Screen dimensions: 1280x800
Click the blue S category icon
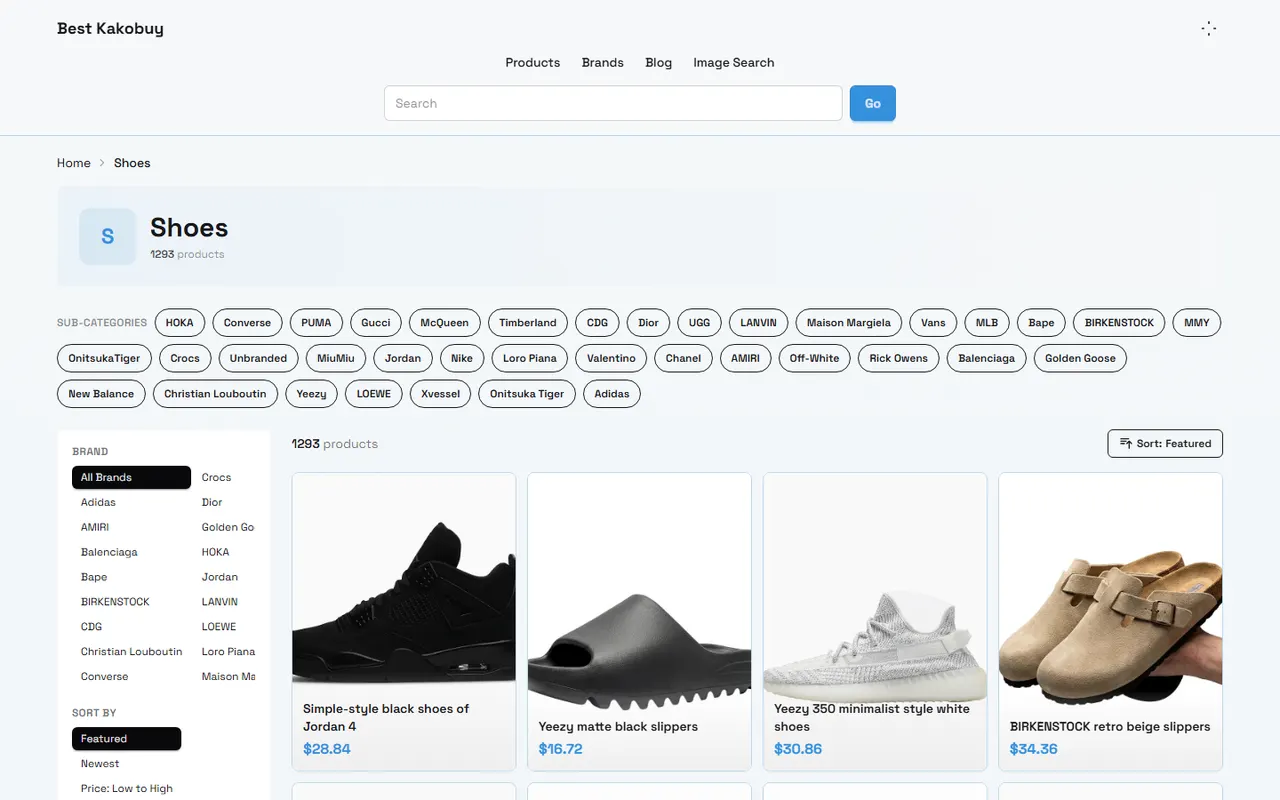click(x=108, y=237)
